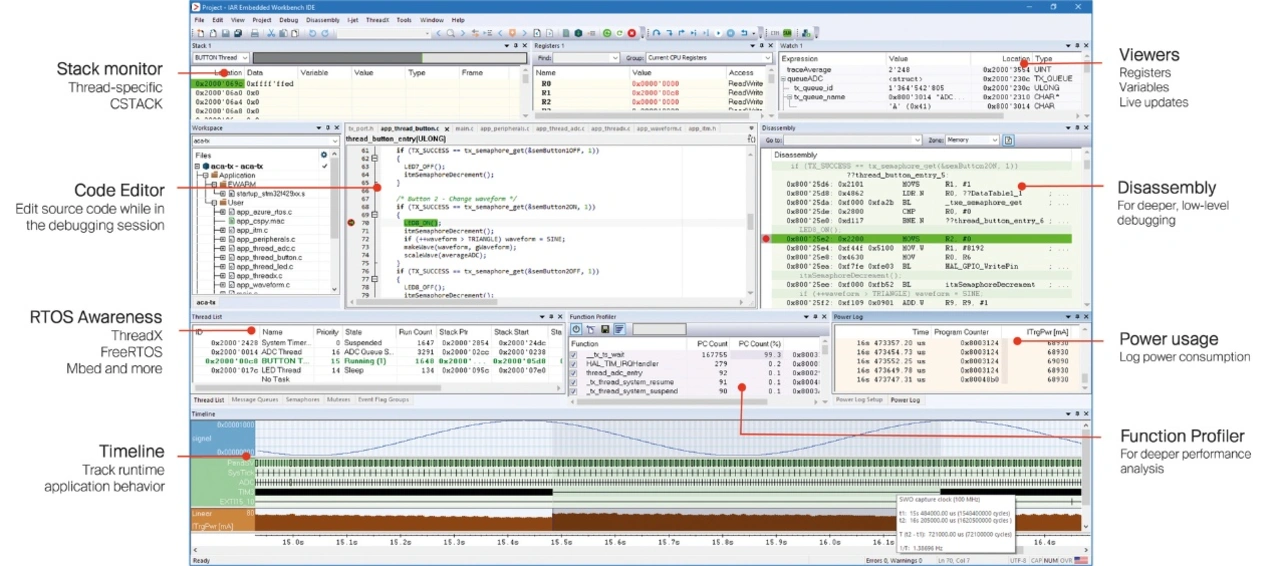1280x566 pixels.
Task: Switch to the Semaphores tab
Action: (302, 399)
